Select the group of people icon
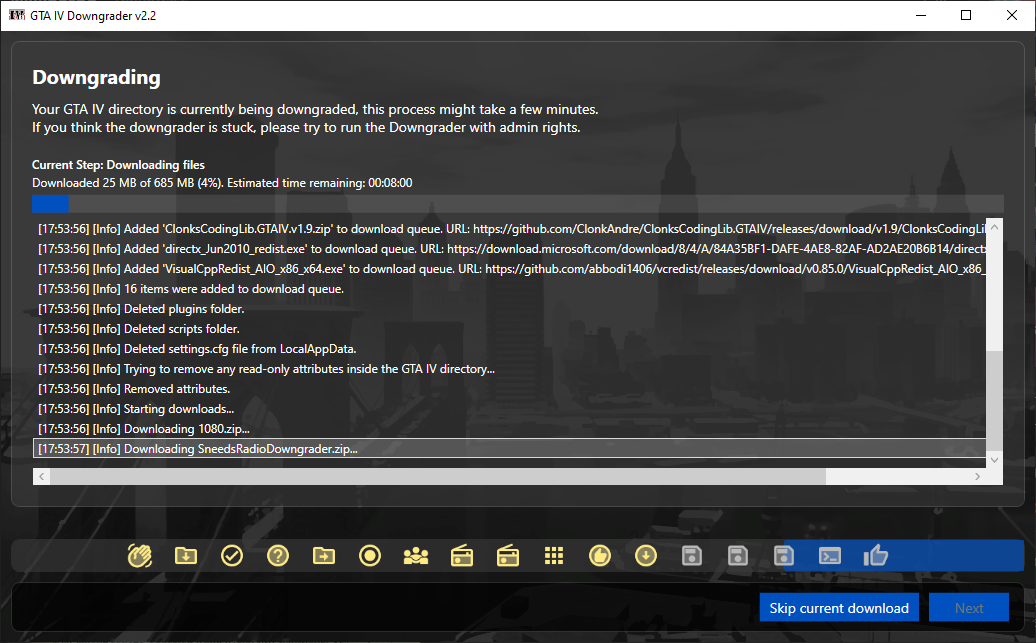1036x643 pixels. click(416, 556)
